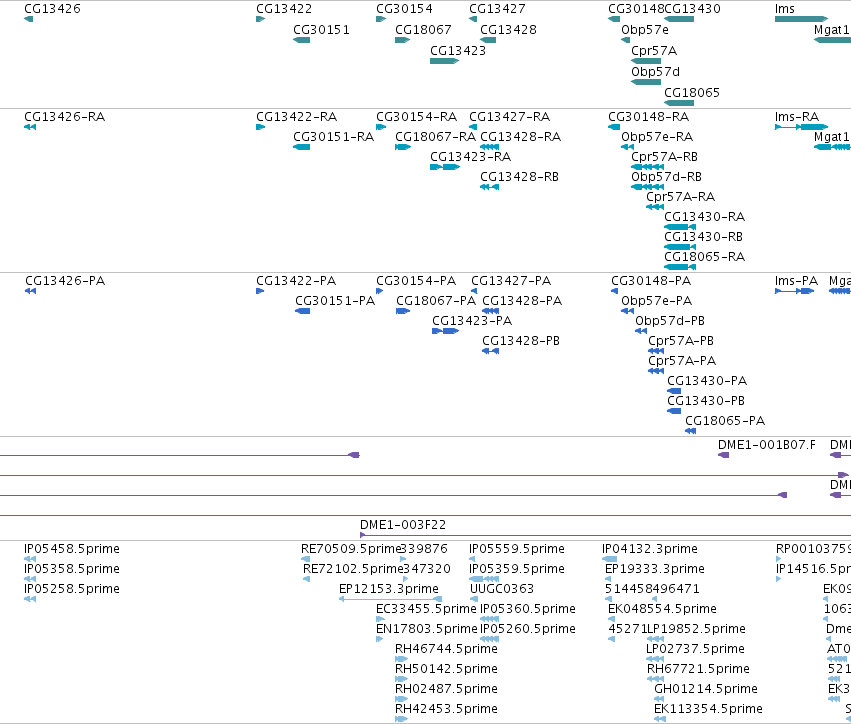
Task: Open the CG13423-RA transcript label
Action: pos(471,157)
